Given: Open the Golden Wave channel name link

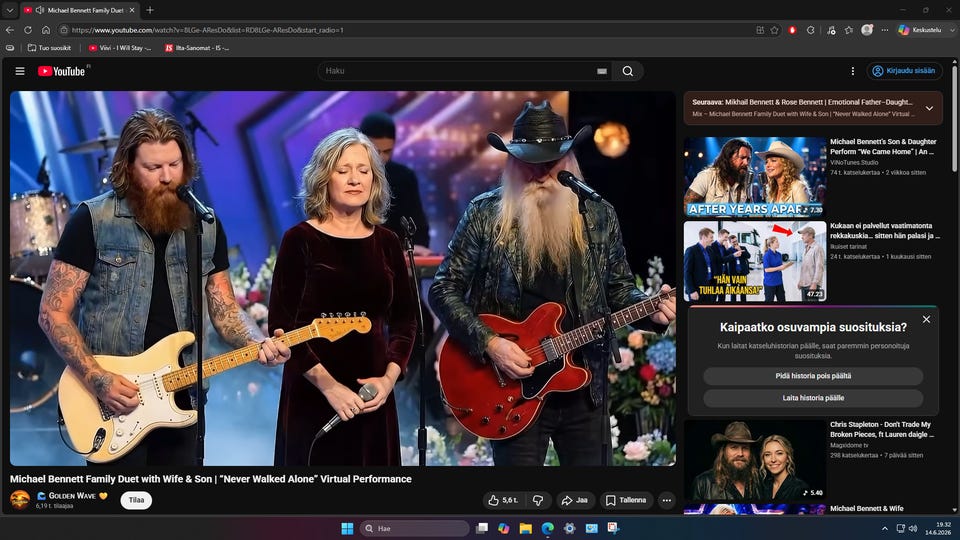Looking at the screenshot, I should (x=72, y=496).
